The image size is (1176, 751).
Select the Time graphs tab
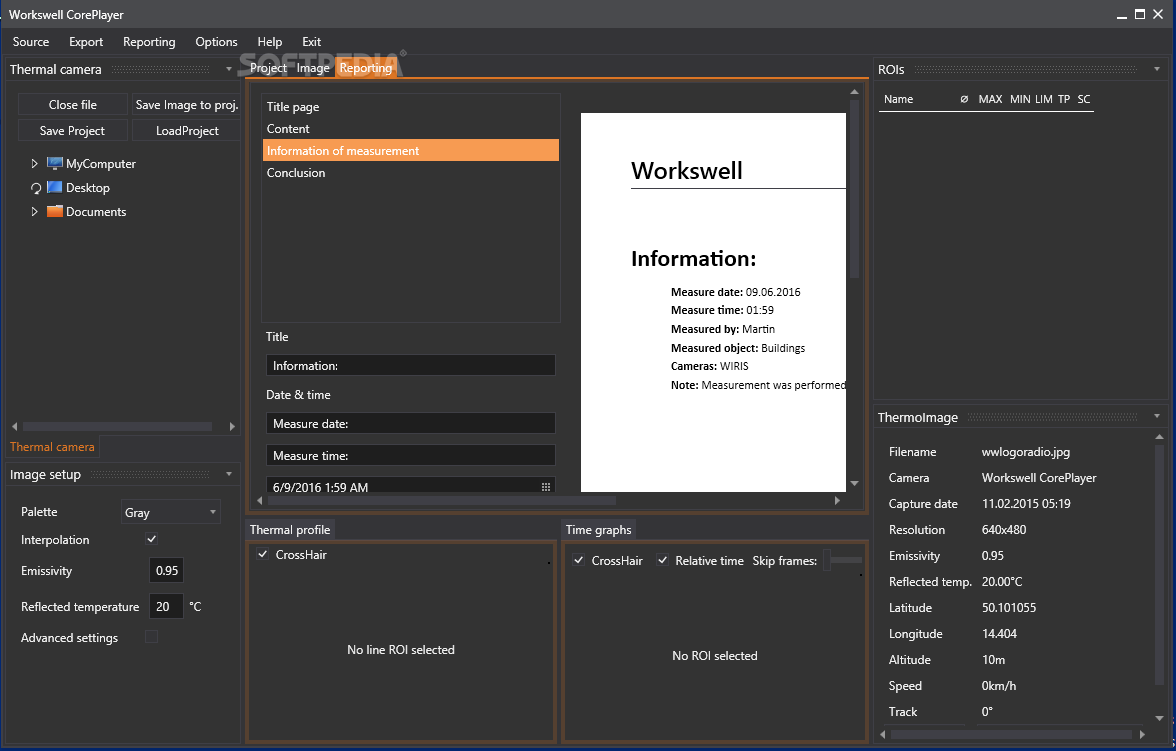598,530
